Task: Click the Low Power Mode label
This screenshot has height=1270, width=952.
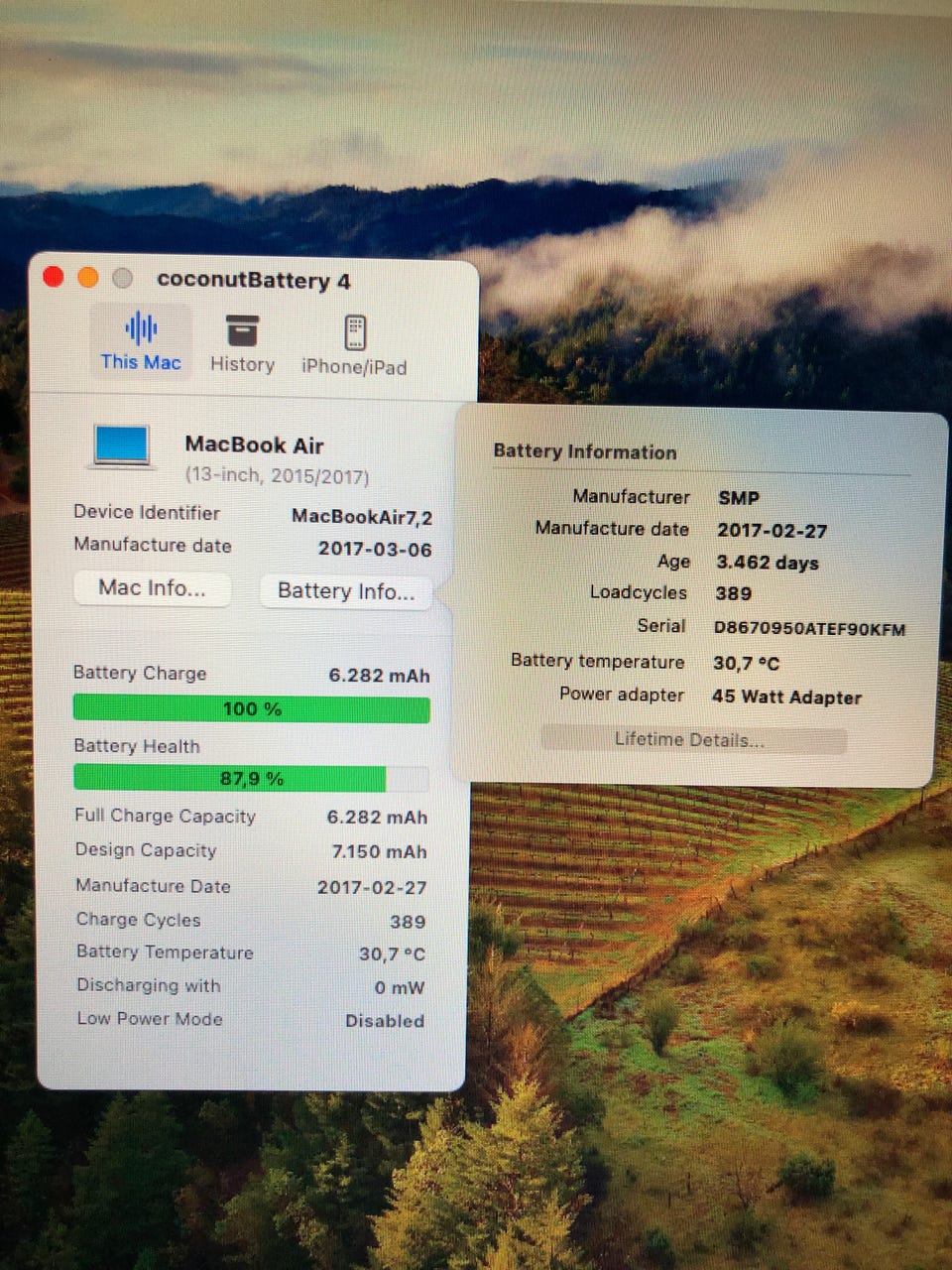Action: pyautogui.click(x=150, y=1019)
